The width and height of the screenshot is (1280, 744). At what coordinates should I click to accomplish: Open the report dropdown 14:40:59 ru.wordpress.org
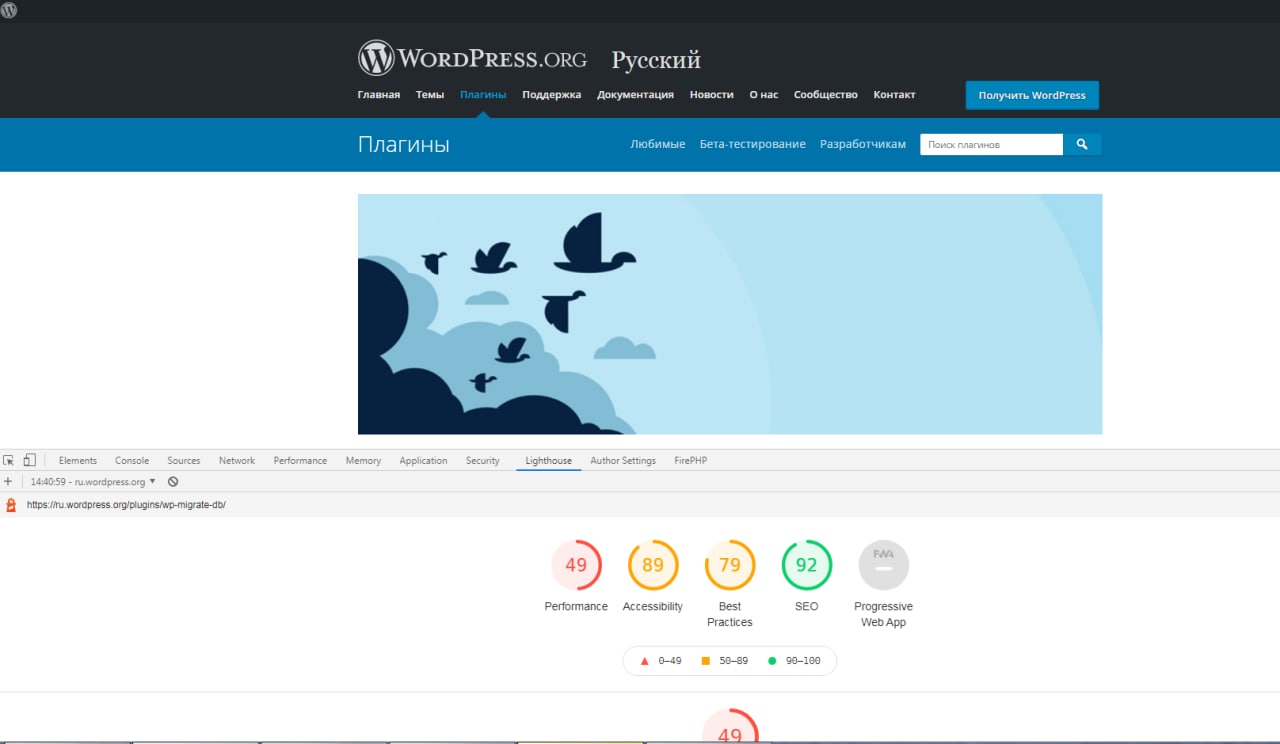pos(93,482)
